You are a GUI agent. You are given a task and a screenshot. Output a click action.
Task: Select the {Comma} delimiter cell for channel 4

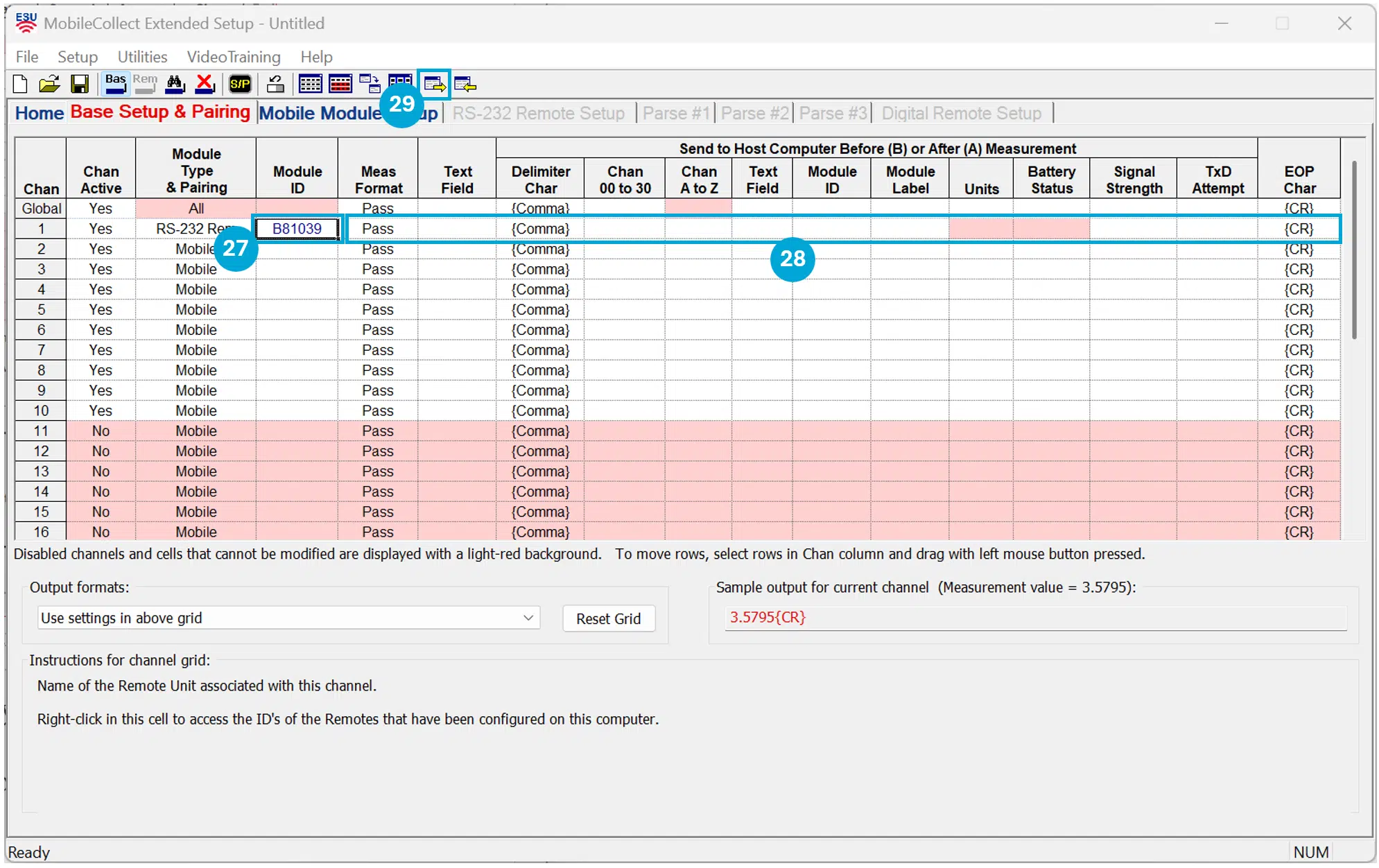540,290
